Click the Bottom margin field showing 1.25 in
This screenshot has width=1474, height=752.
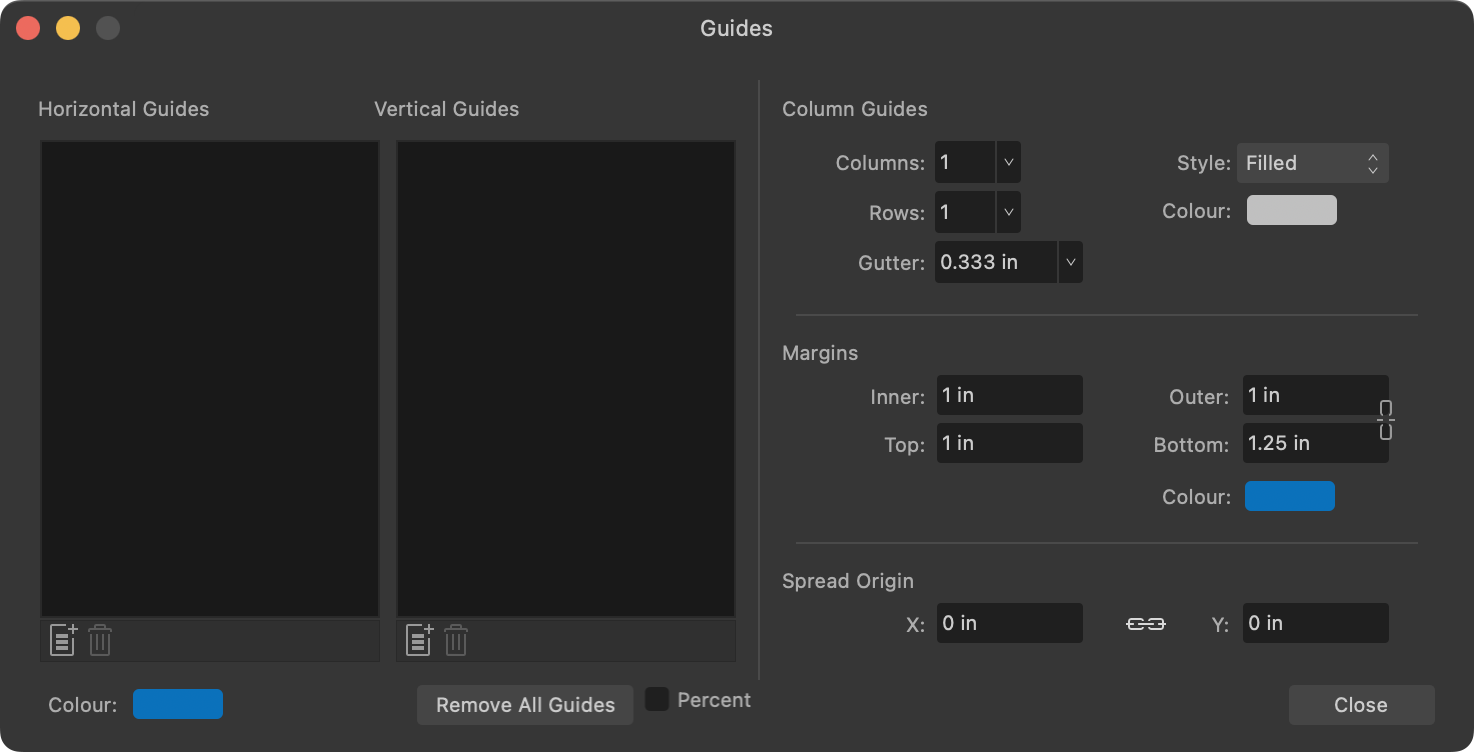click(1315, 443)
